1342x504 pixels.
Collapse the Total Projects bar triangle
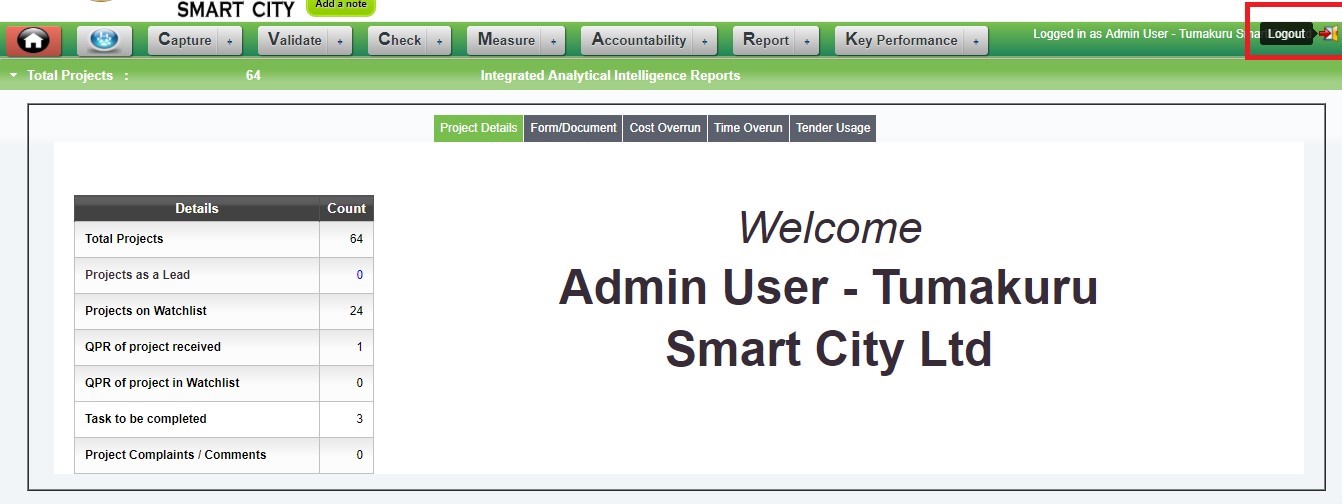(13, 76)
